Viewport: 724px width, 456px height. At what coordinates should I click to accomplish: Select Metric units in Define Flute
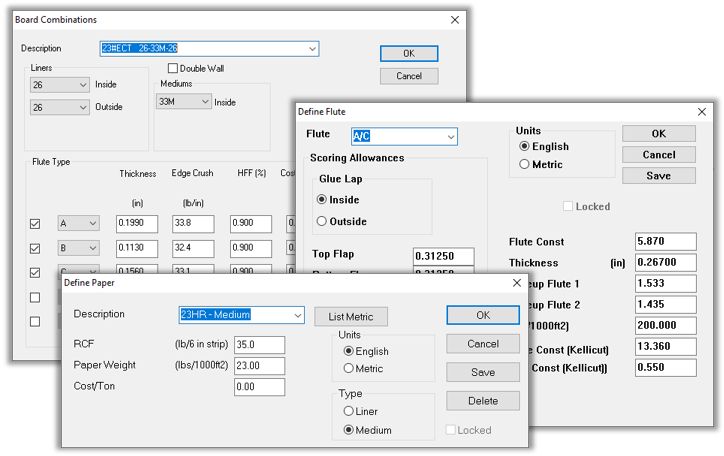pyautogui.click(x=526, y=165)
